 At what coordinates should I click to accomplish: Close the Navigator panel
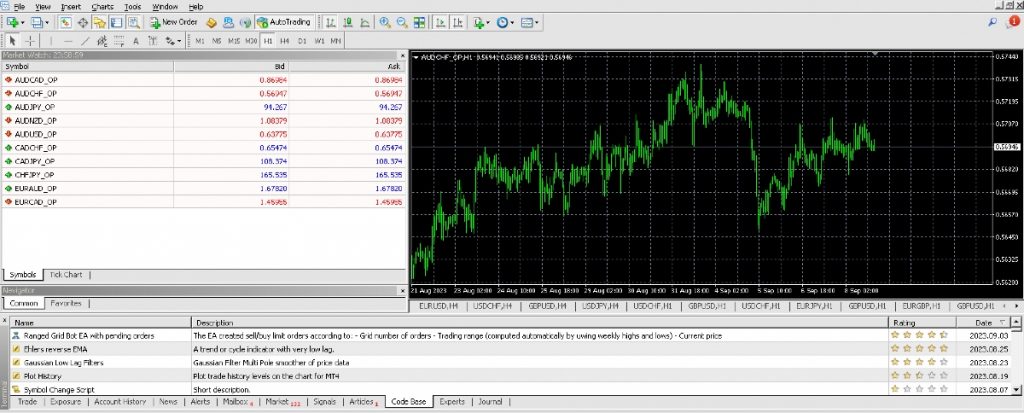pos(401,290)
